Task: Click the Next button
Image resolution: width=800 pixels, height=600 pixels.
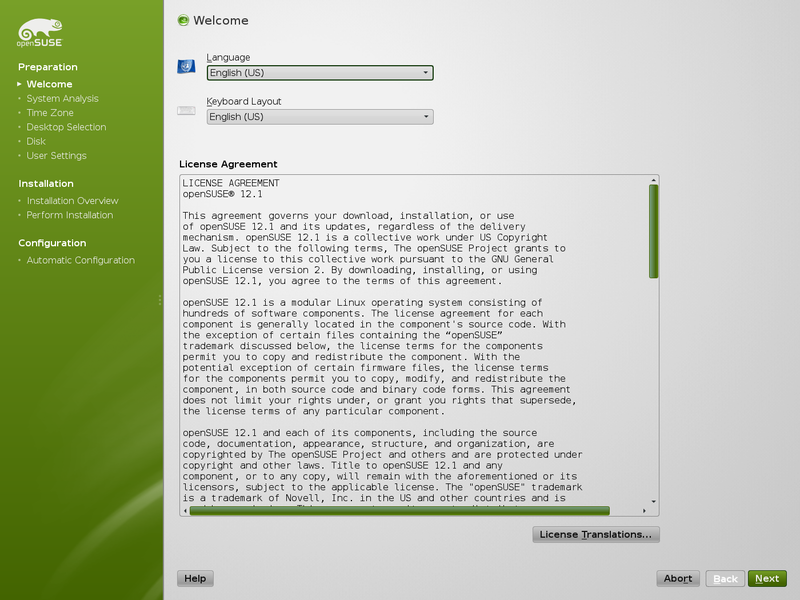Action: tap(767, 579)
